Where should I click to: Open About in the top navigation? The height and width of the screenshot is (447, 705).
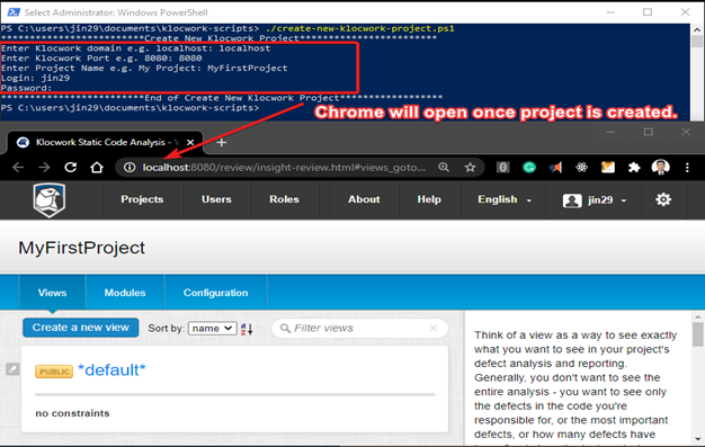[x=364, y=199]
